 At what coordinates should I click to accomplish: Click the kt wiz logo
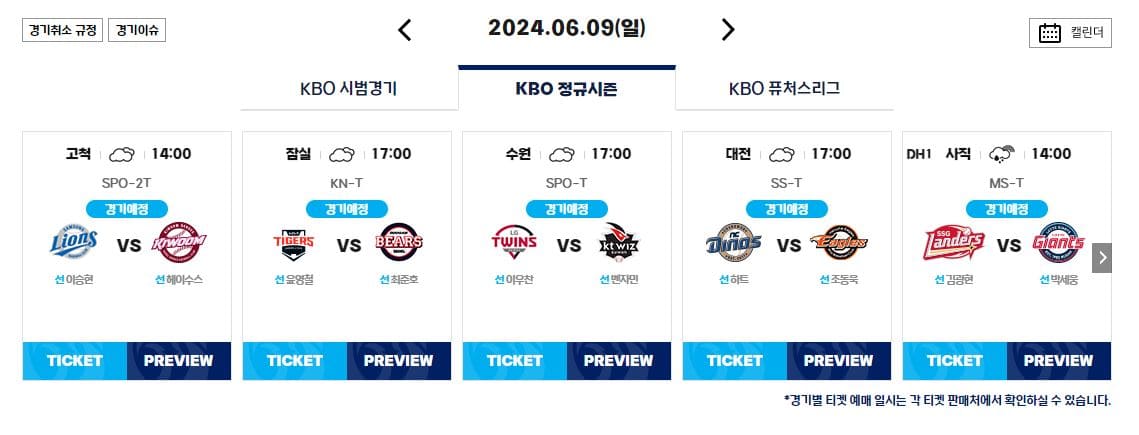(x=619, y=241)
